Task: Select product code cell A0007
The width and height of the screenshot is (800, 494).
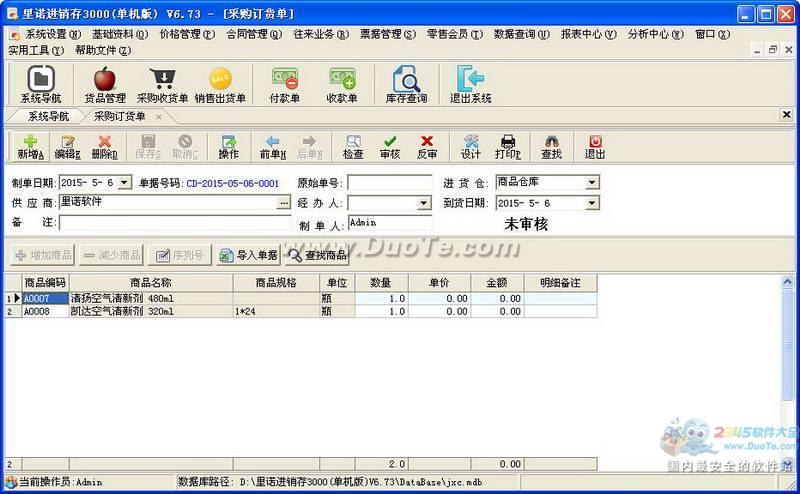Action: click(x=45, y=298)
